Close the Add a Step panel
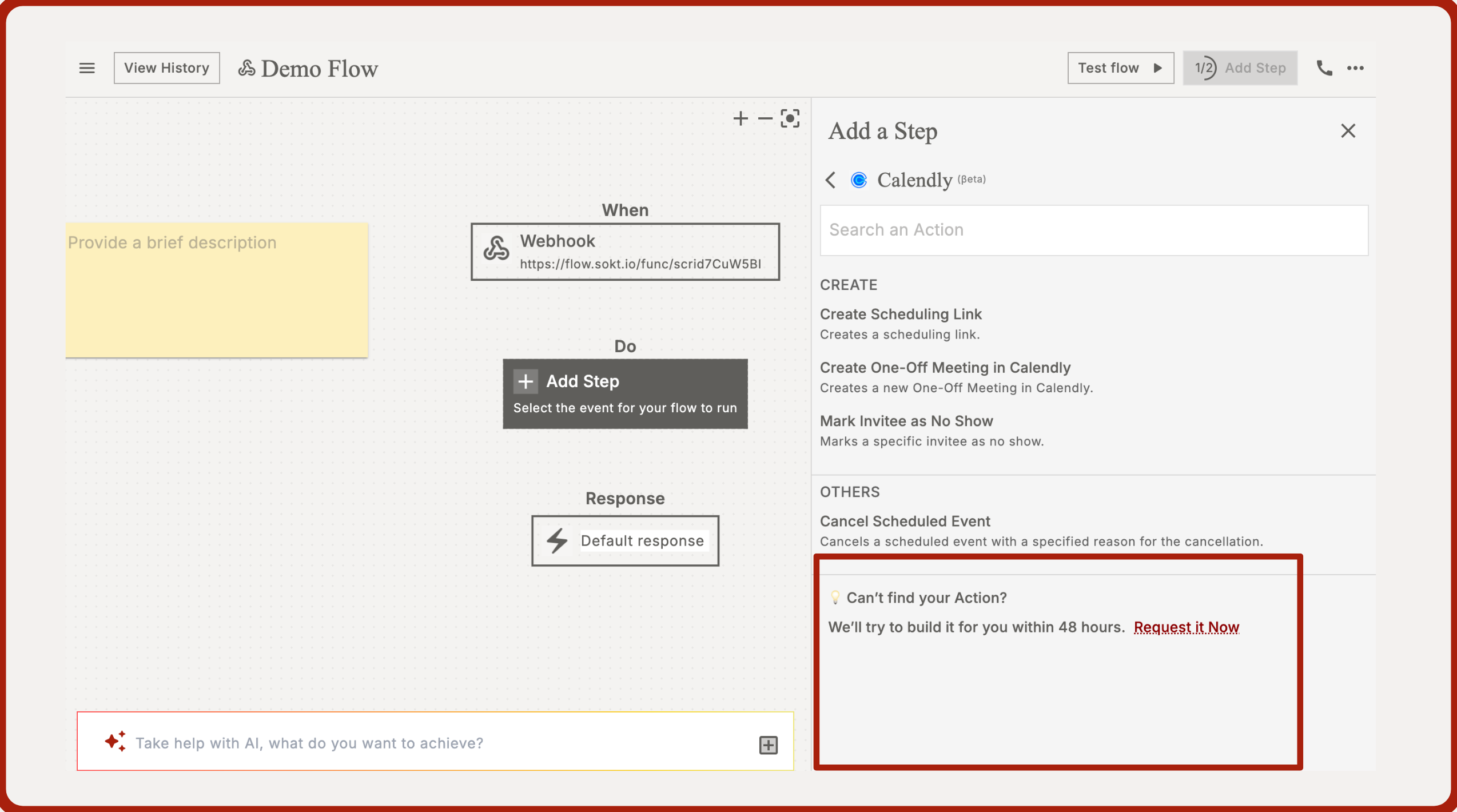This screenshot has height=812, width=1457. tap(1348, 131)
